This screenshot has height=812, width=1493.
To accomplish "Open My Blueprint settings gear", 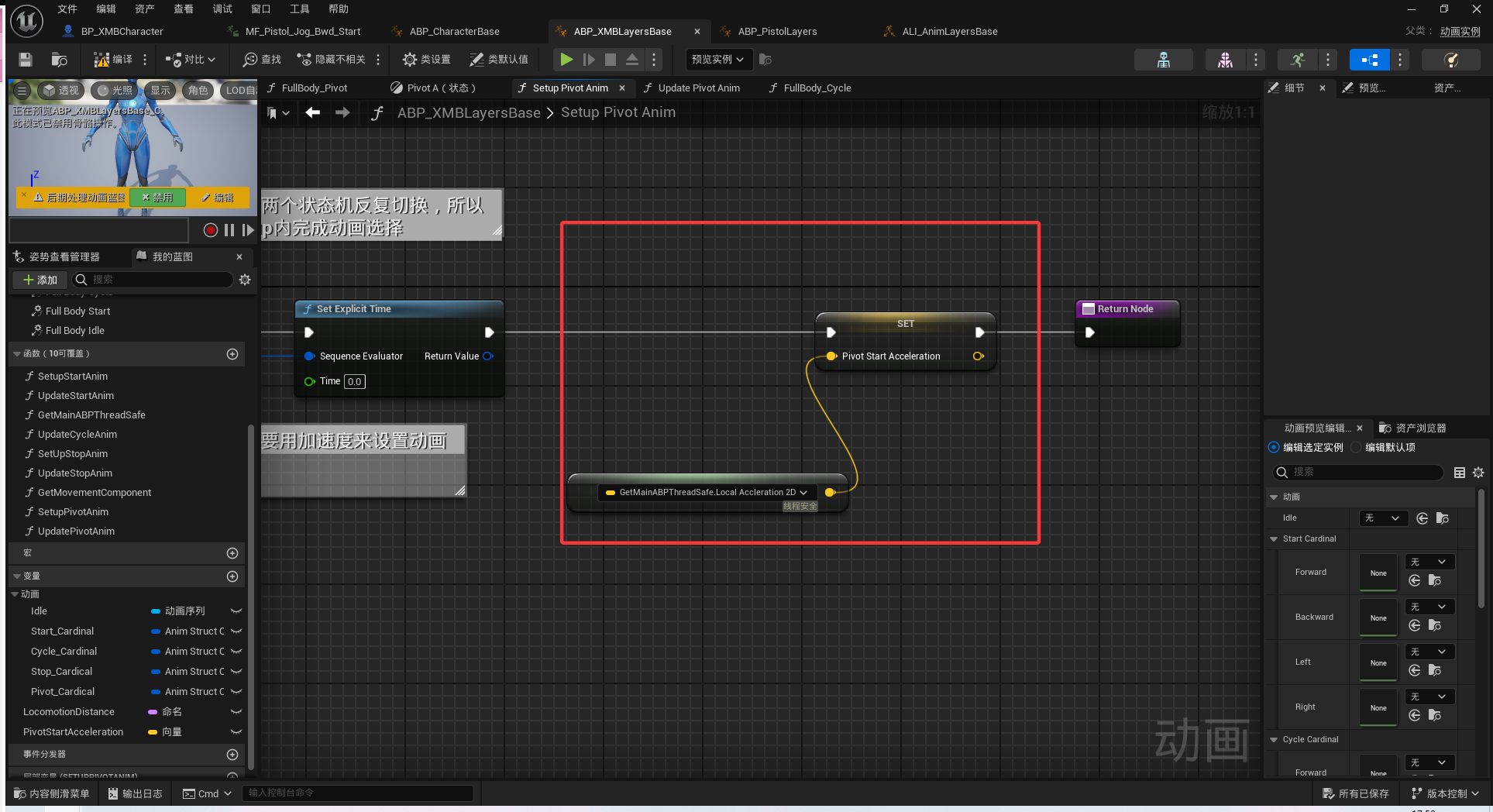I will [x=245, y=280].
